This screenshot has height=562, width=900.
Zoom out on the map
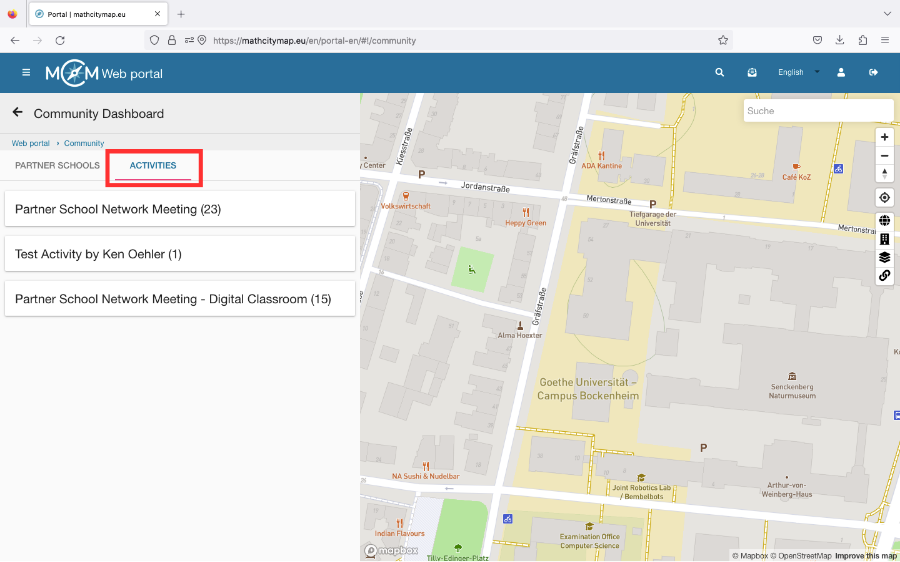pyautogui.click(x=884, y=156)
